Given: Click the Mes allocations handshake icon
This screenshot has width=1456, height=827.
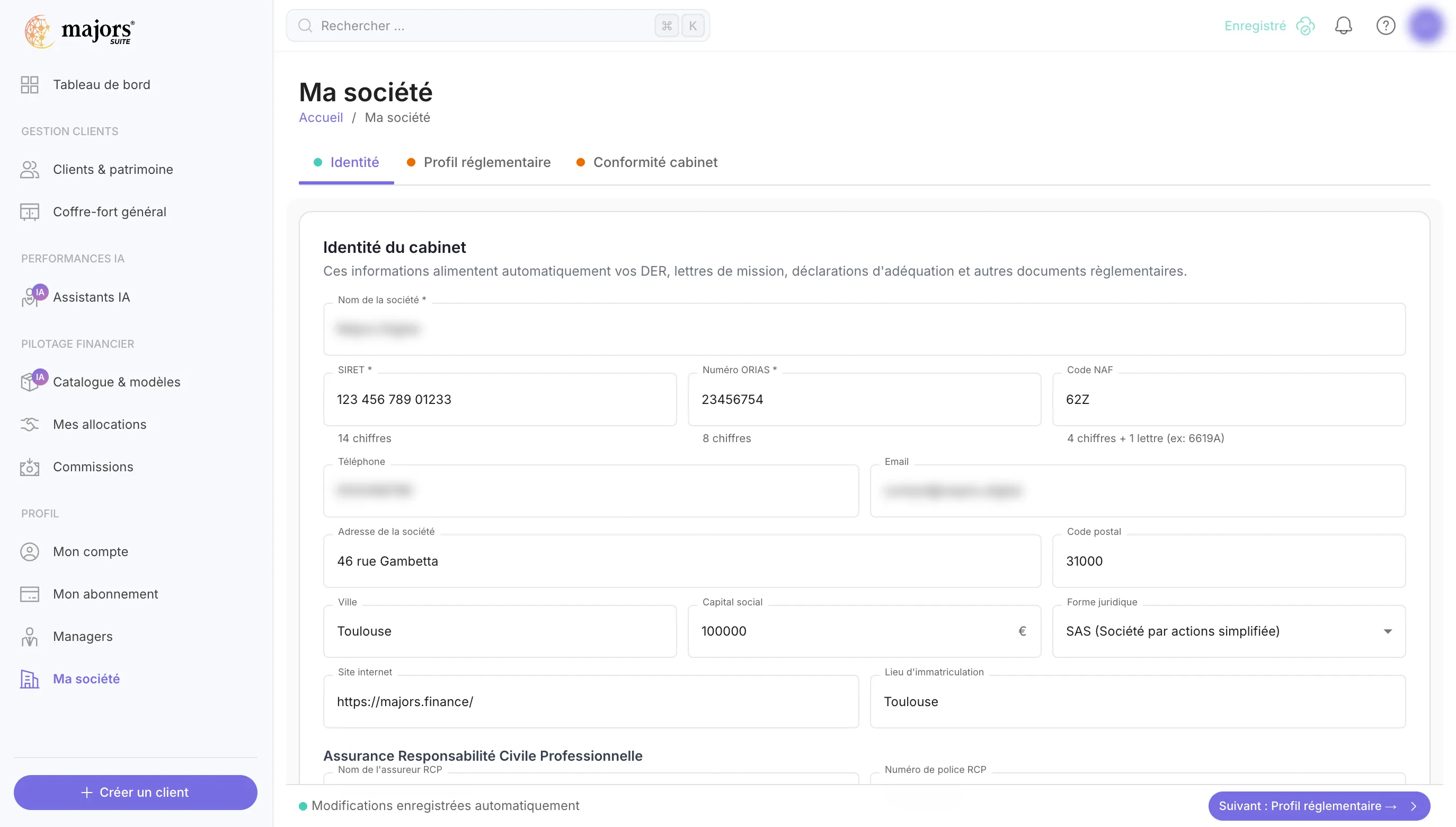Looking at the screenshot, I should coord(30,424).
